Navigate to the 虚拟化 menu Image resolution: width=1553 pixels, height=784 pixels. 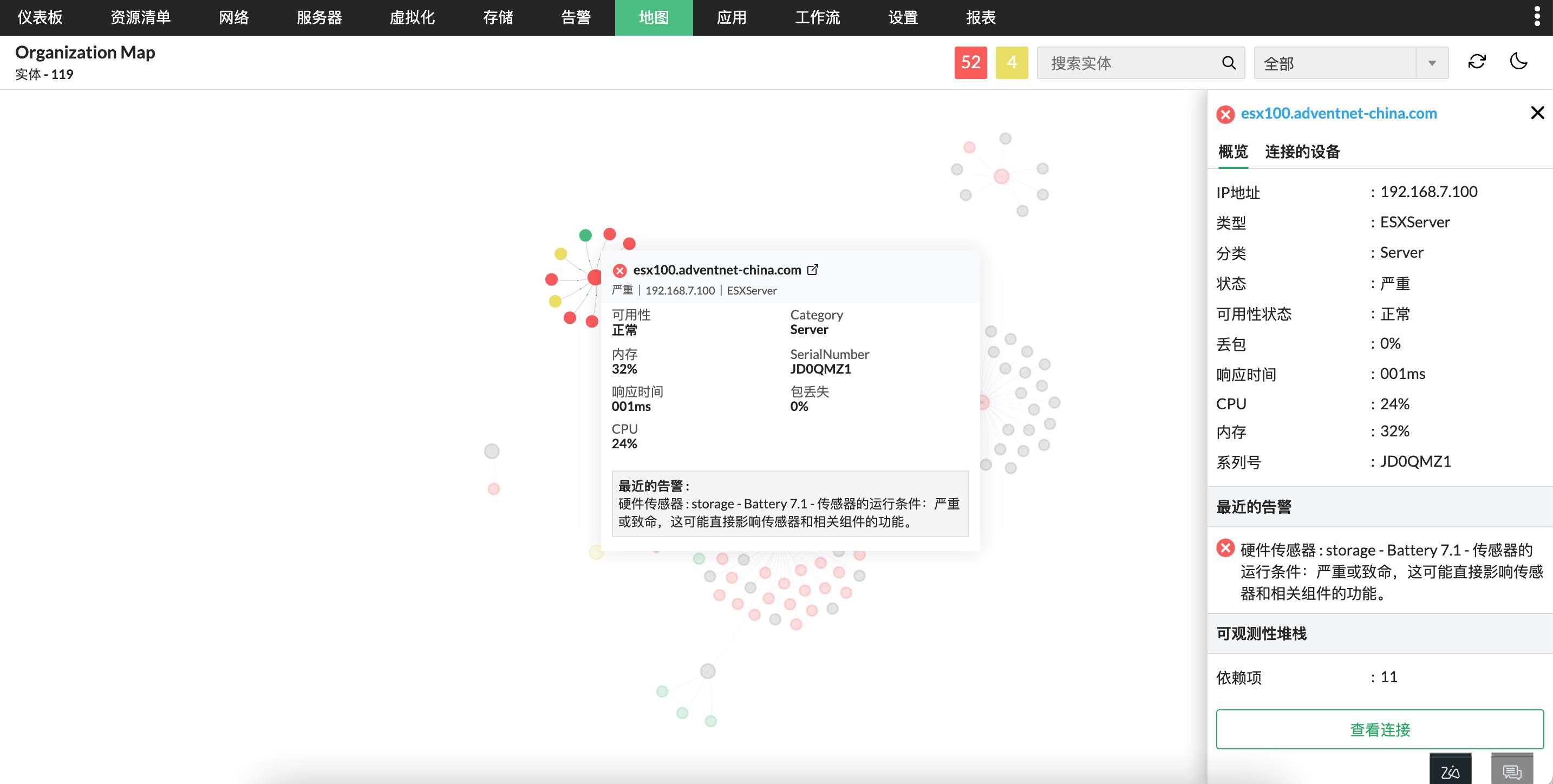click(413, 17)
